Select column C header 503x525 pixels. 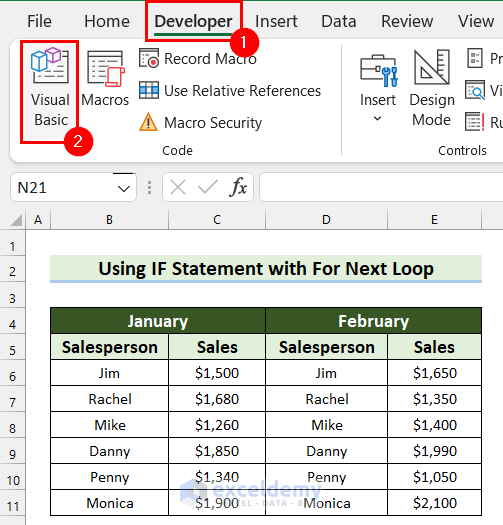(217, 220)
